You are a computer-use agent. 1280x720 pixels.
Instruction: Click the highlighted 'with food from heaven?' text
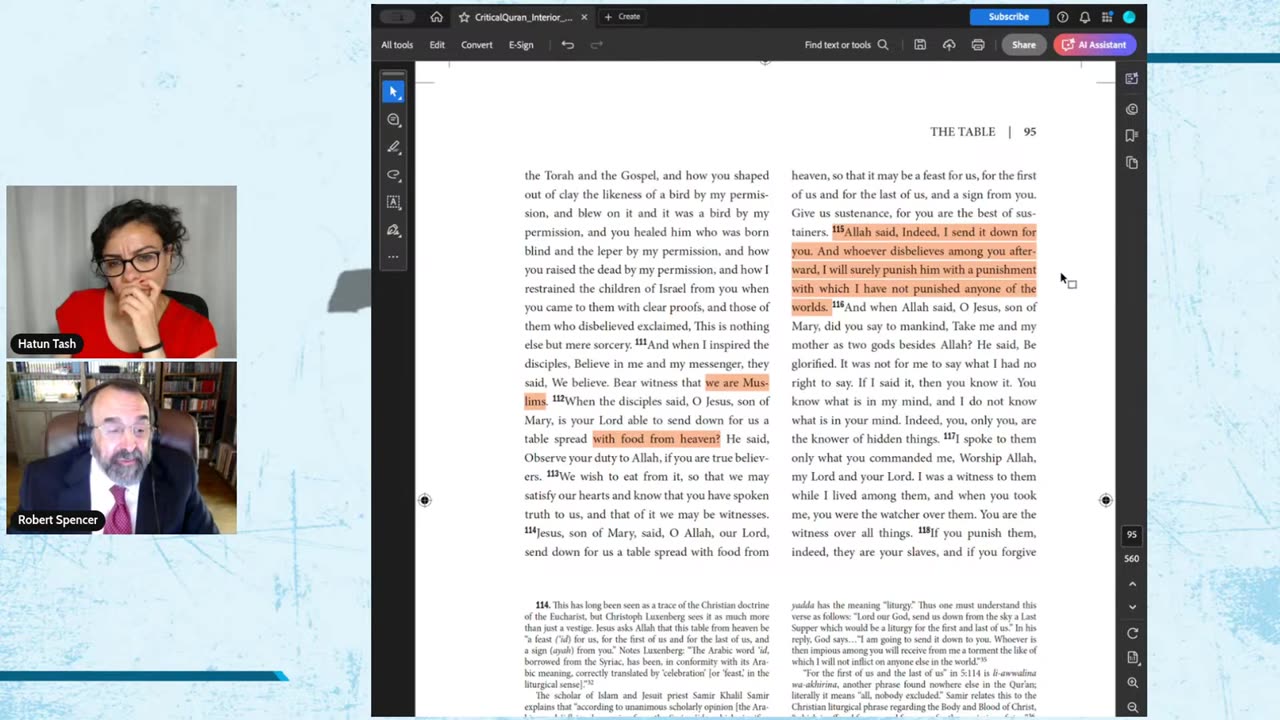click(656, 439)
